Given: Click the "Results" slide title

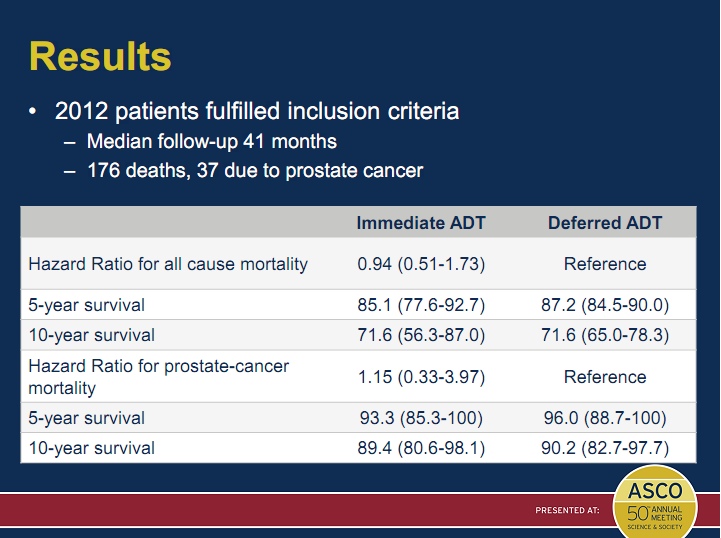Looking at the screenshot, I should click(100, 56).
